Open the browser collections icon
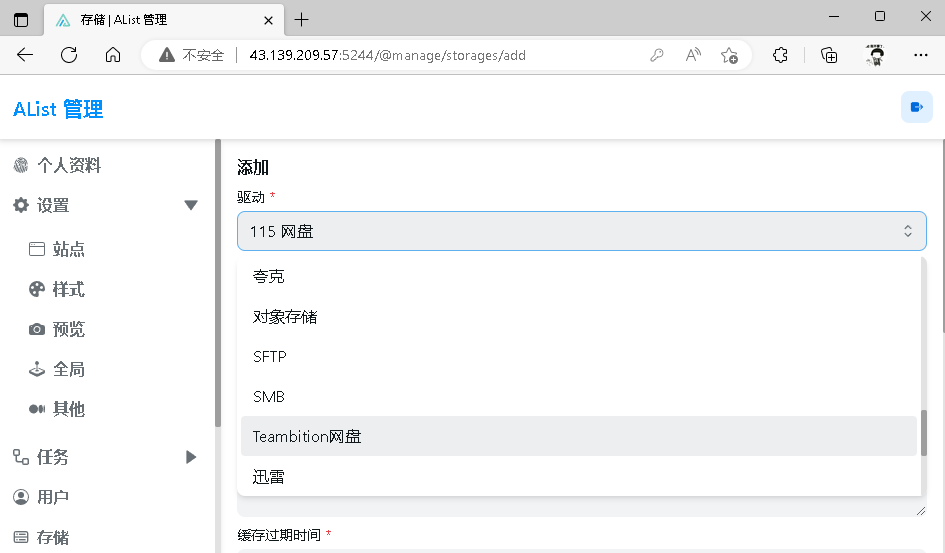945x553 pixels. [829, 56]
